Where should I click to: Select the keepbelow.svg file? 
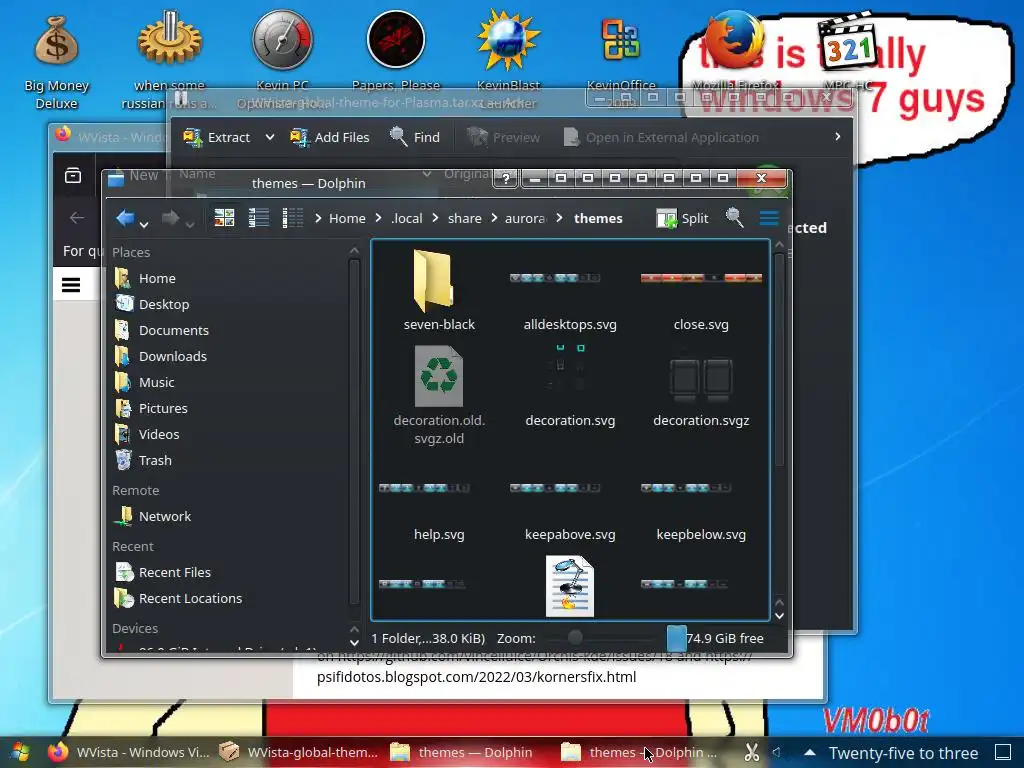coord(701,513)
